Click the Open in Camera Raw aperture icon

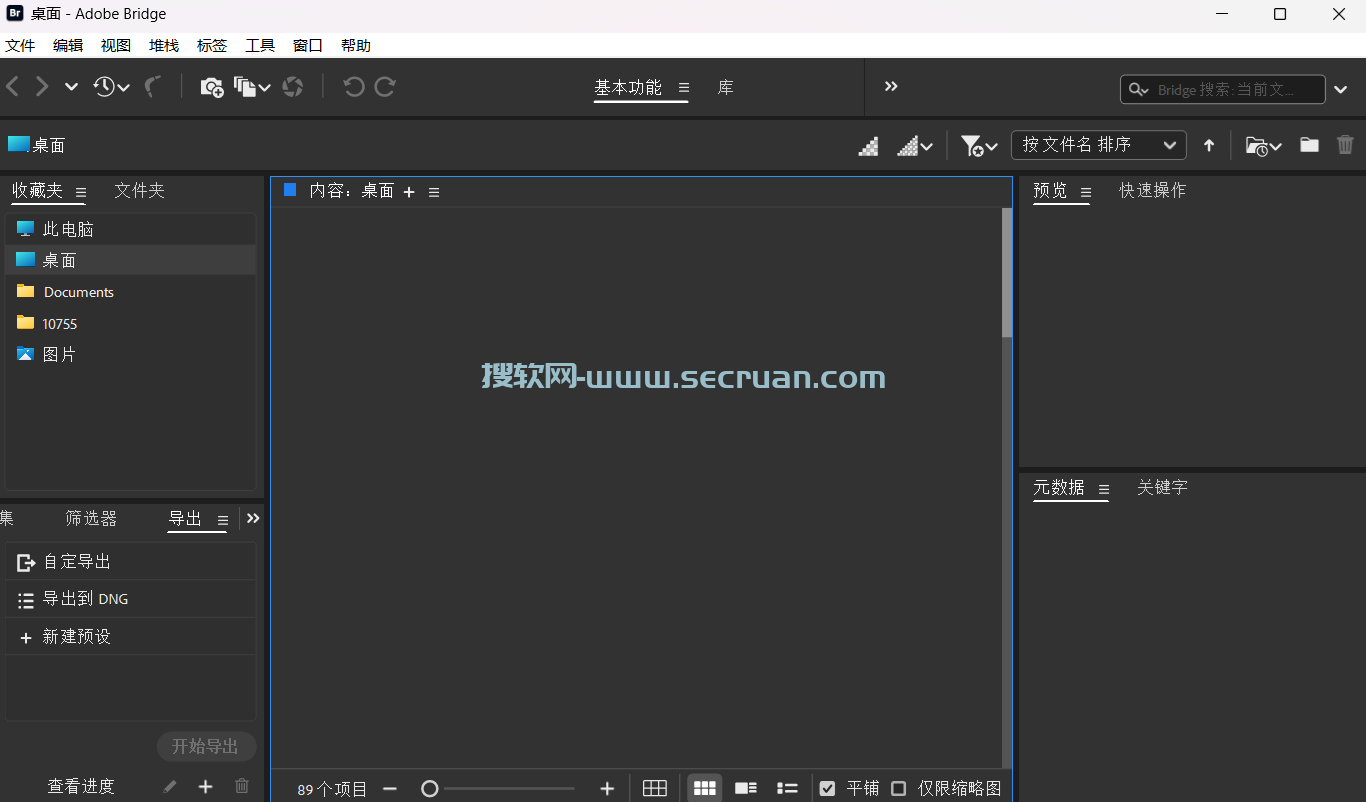(293, 87)
